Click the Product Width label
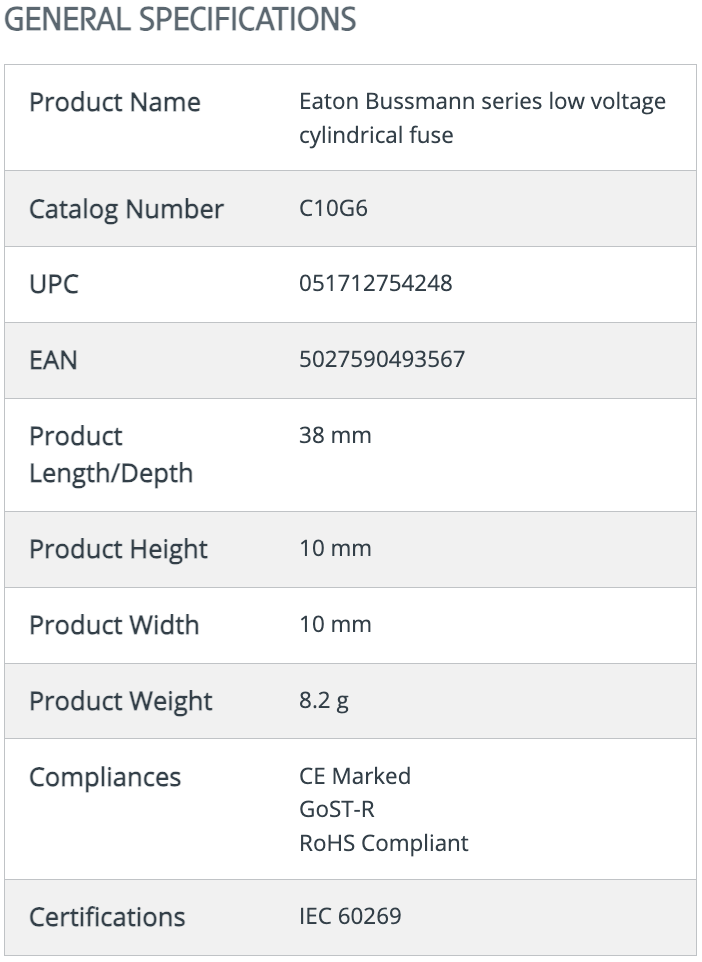The image size is (702, 962). tap(114, 625)
